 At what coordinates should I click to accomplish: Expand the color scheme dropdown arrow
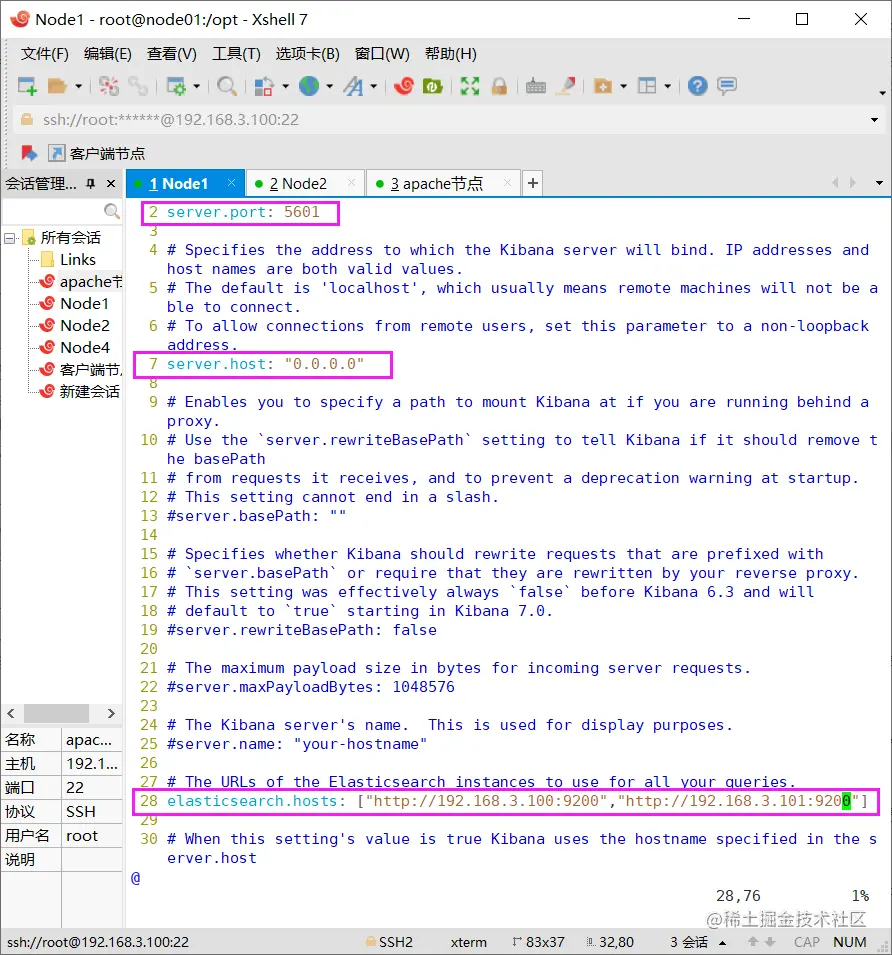click(x=285, y=86)
